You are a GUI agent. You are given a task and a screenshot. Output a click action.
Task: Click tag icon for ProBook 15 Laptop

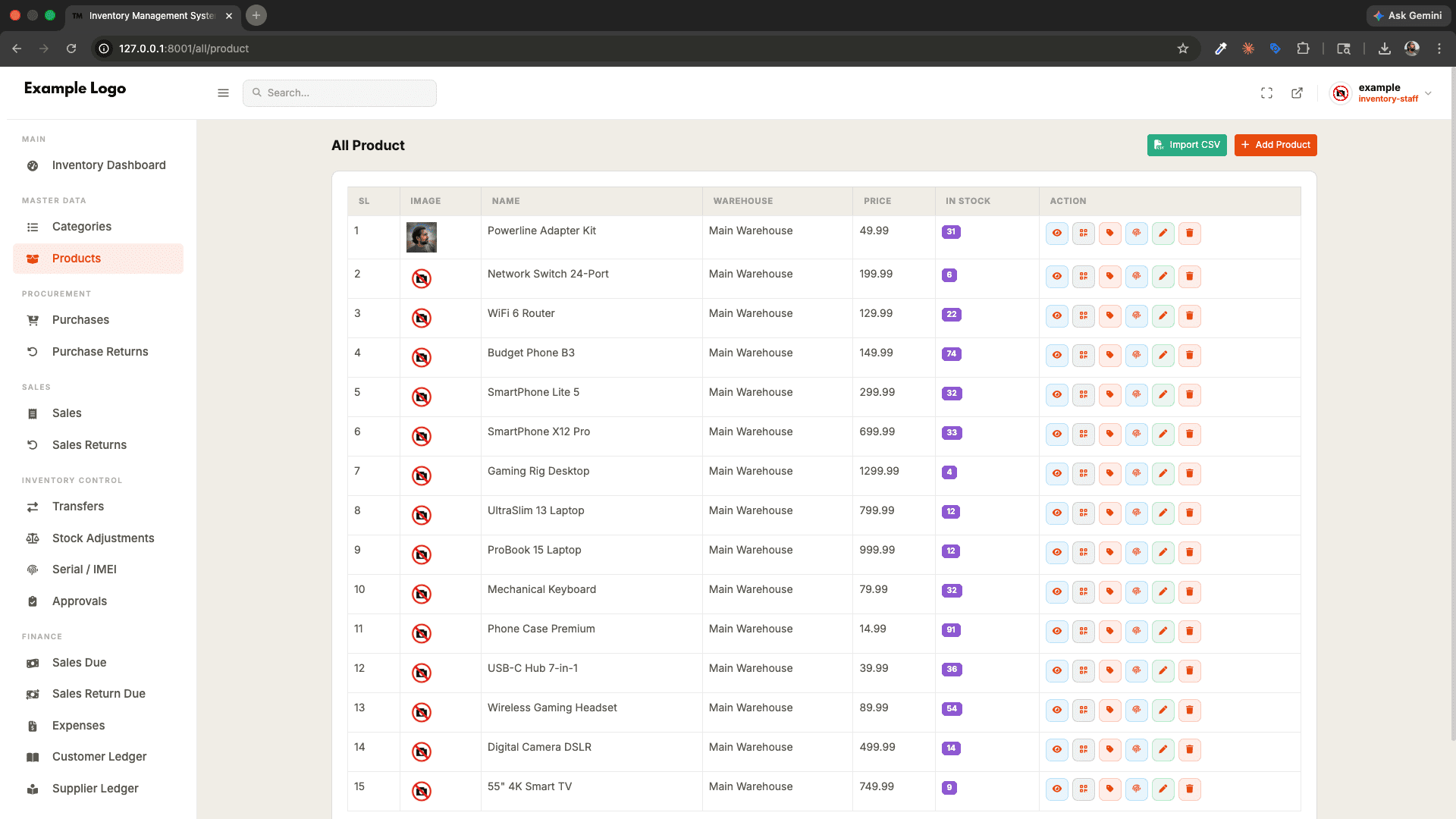1109,552
